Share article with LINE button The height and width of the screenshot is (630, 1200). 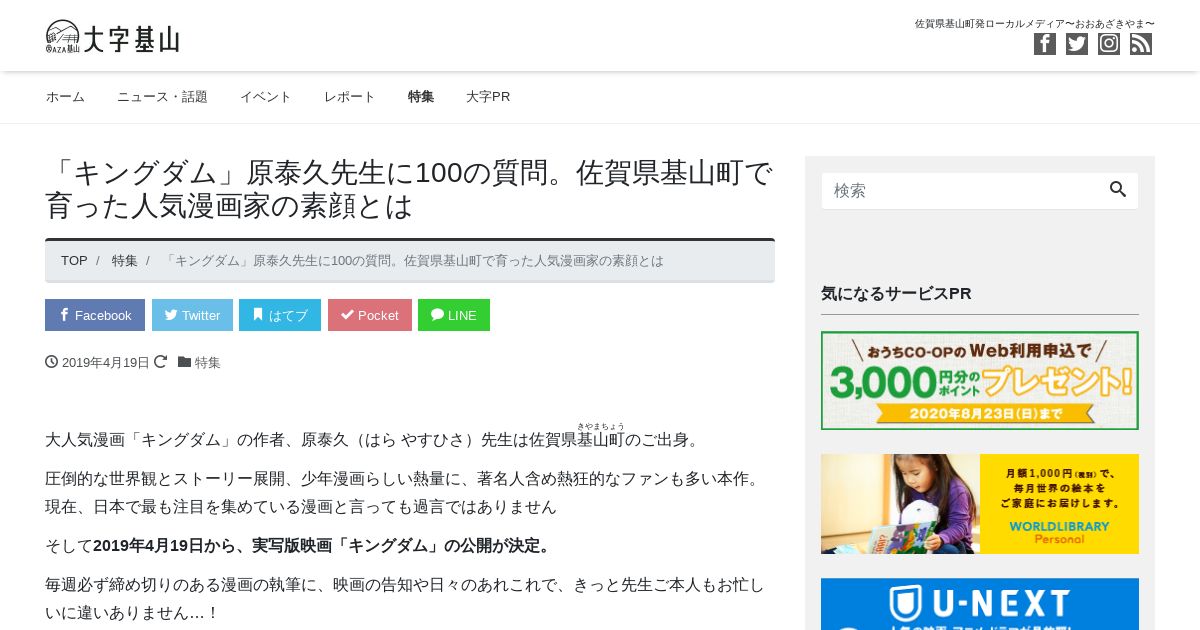454,315
